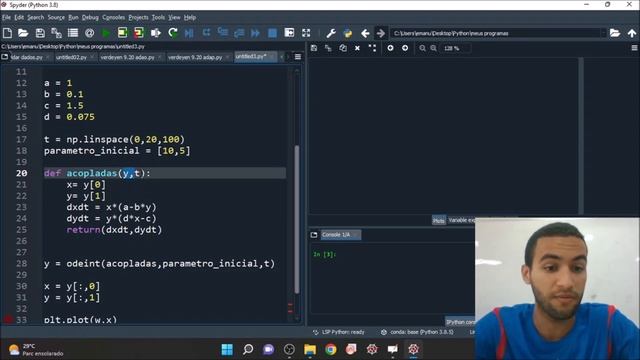Browse for a working directory folder icon

point(615,33)
